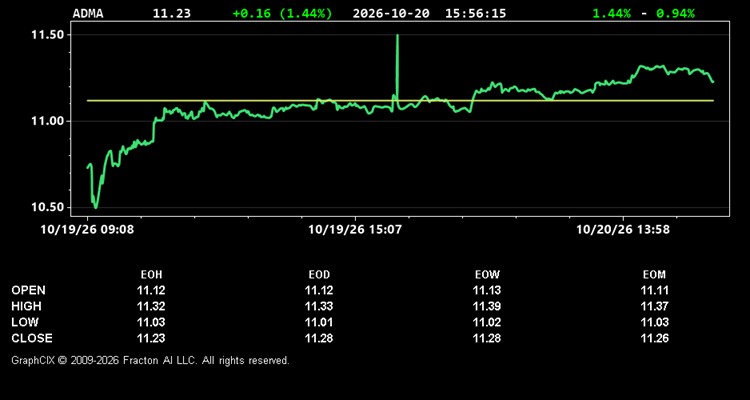This screenshot has height=400, width=750.
Task: Click the yellow horizontal reference line
Action: 400,100
